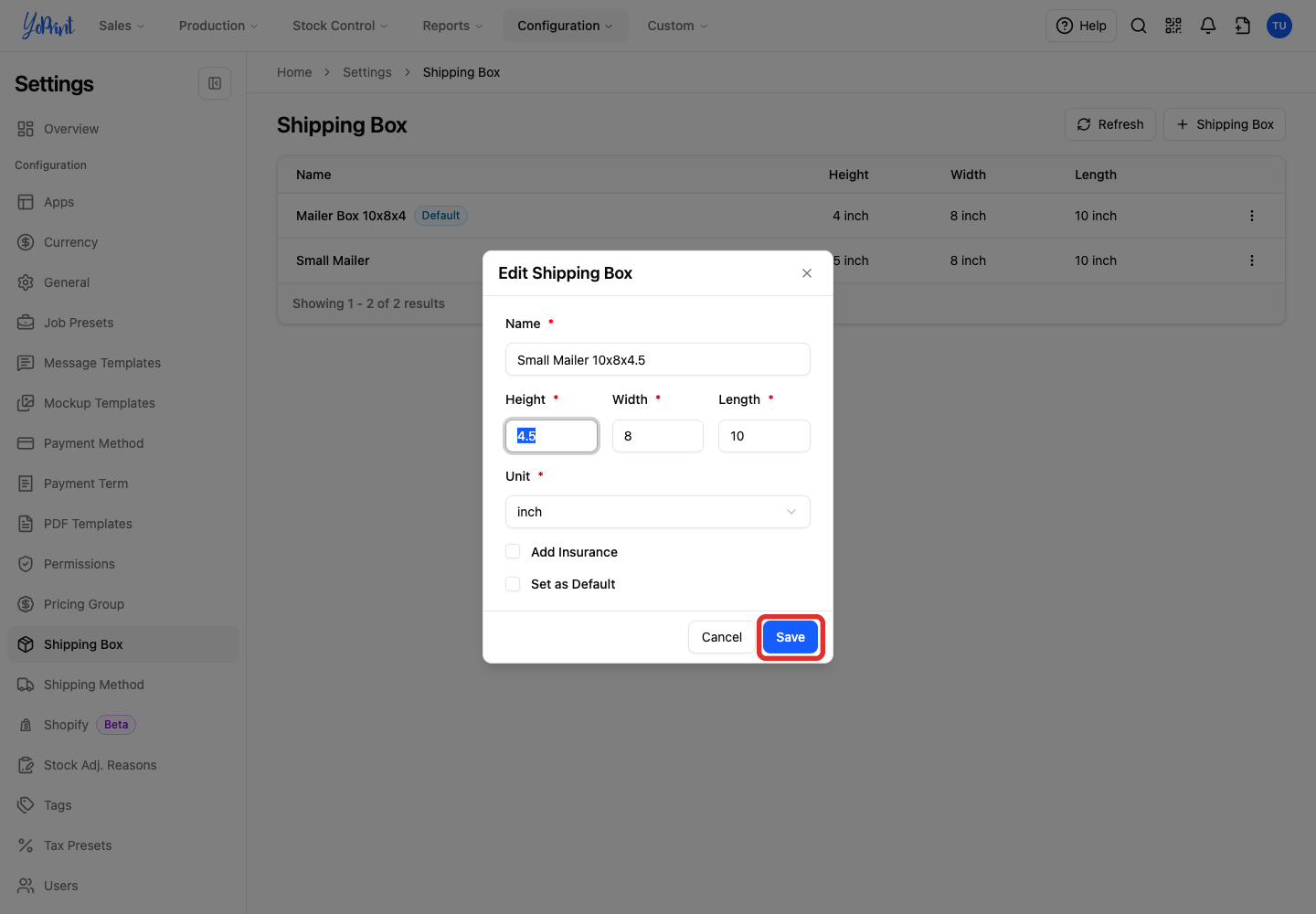Open the TU user avatar menu
Viewport: 1316px width, 914px height.
[1279, 26]
